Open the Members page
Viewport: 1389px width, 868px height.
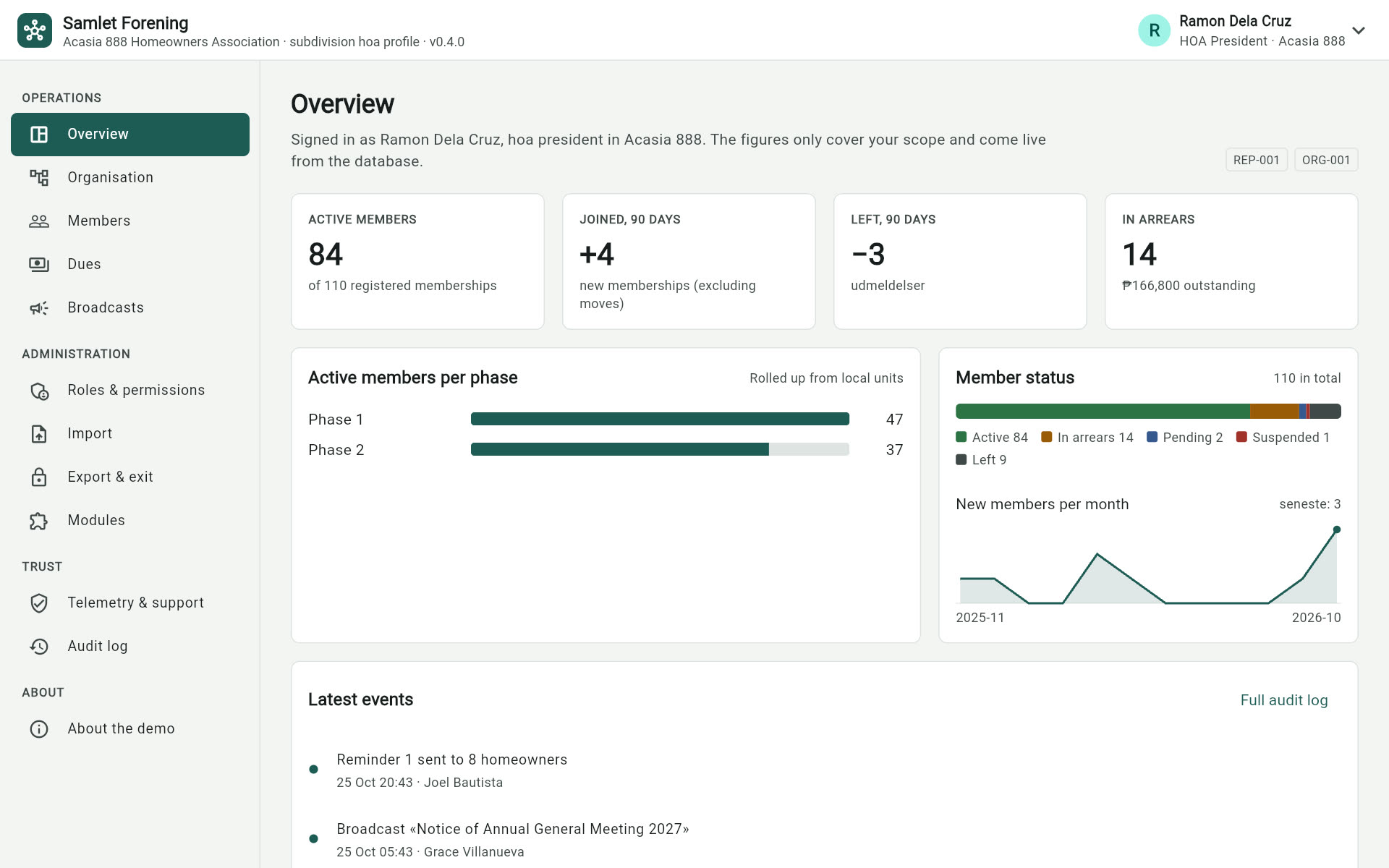pyautogui.click(x=130, y=221)
